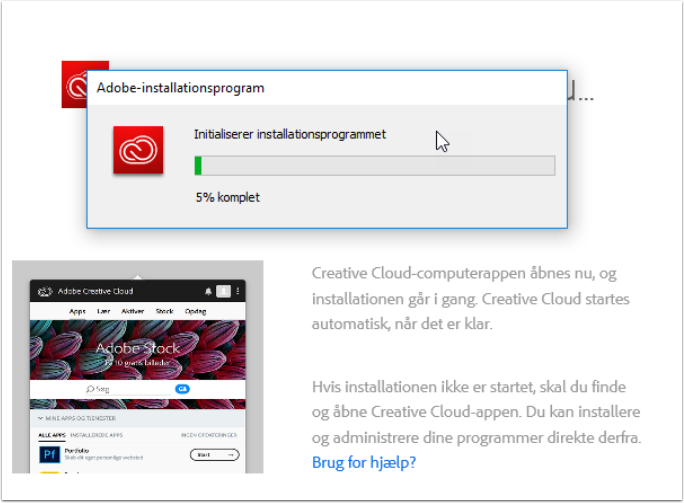684x503 pixels.
Task: Open the 'Brug for hjælp?' link
Action: (x=364, y=462)
